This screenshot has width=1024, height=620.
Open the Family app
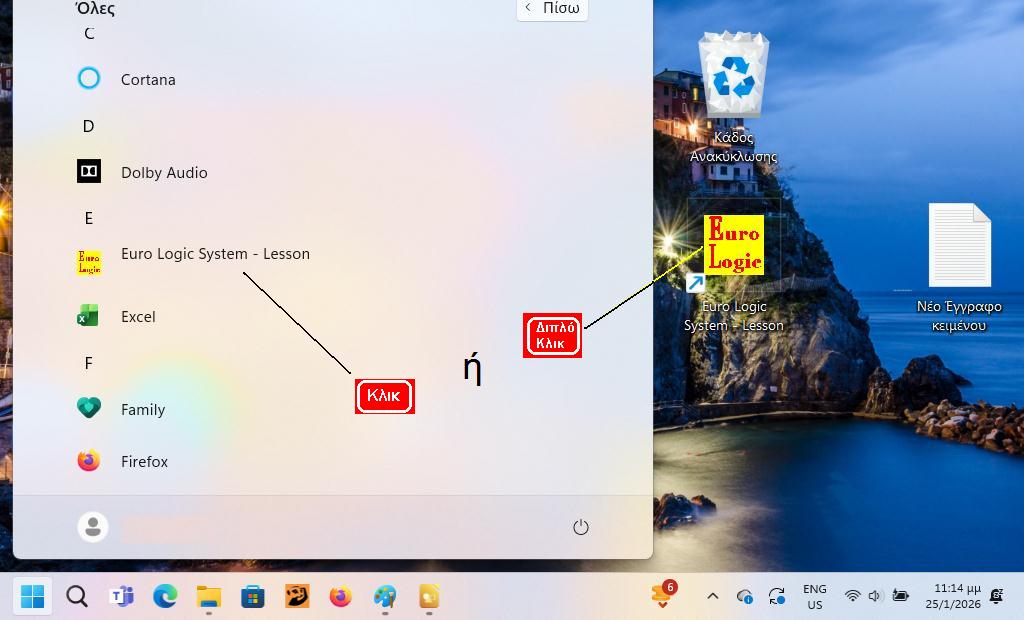pos(143,409)
